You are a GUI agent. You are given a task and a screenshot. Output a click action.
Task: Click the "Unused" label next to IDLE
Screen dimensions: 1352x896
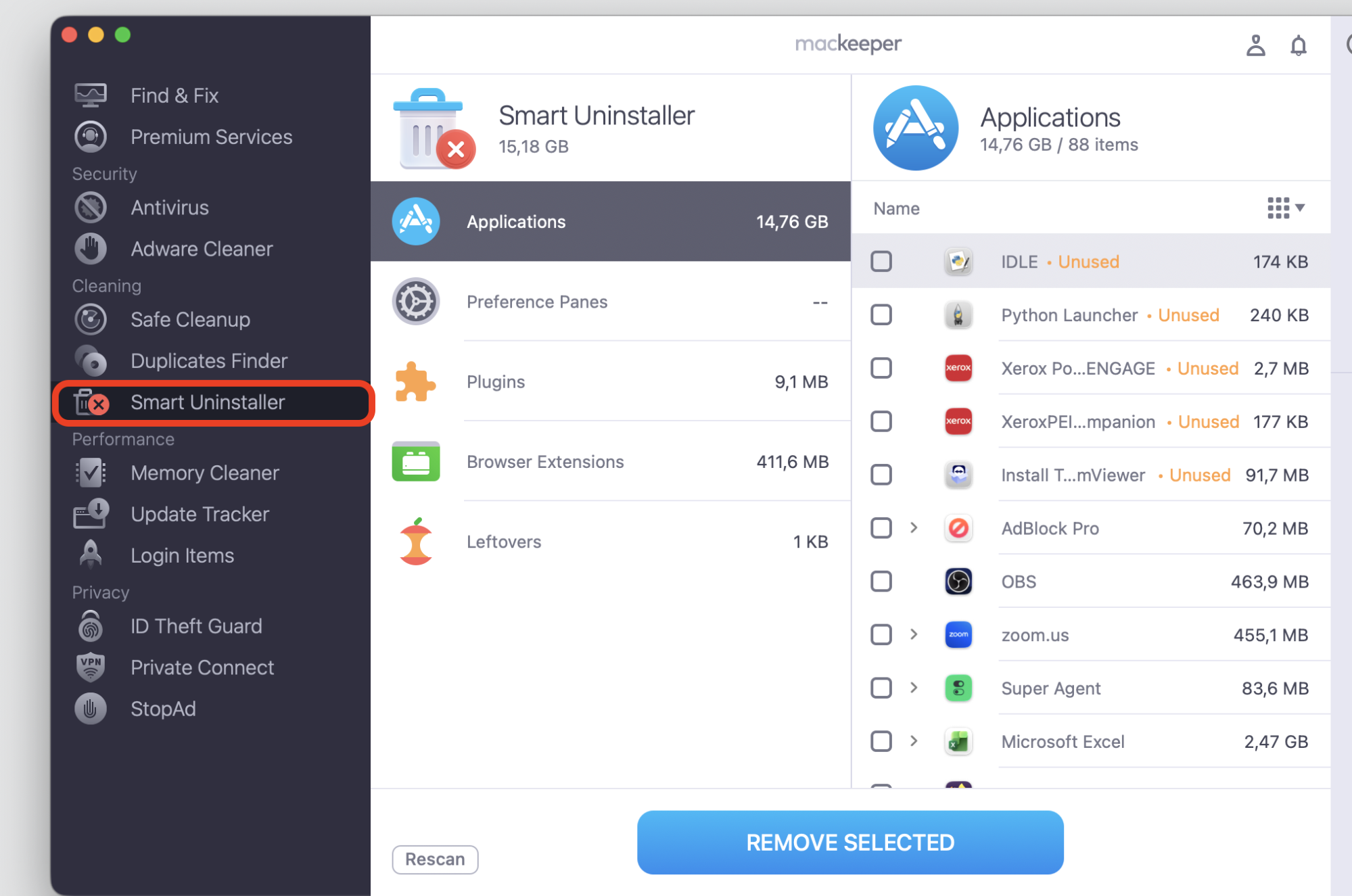(x=1088, y=262)
